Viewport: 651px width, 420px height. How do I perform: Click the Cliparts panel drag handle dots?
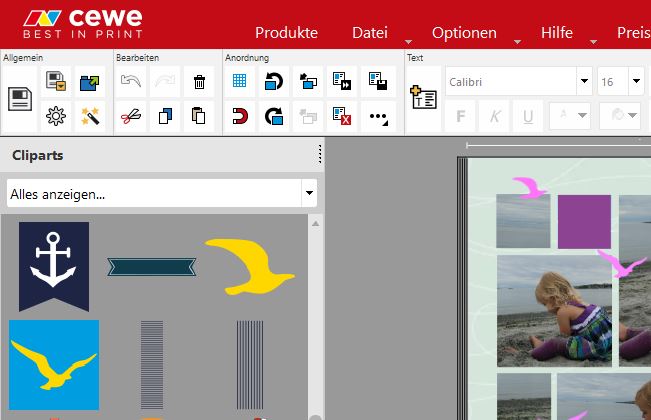320,154
